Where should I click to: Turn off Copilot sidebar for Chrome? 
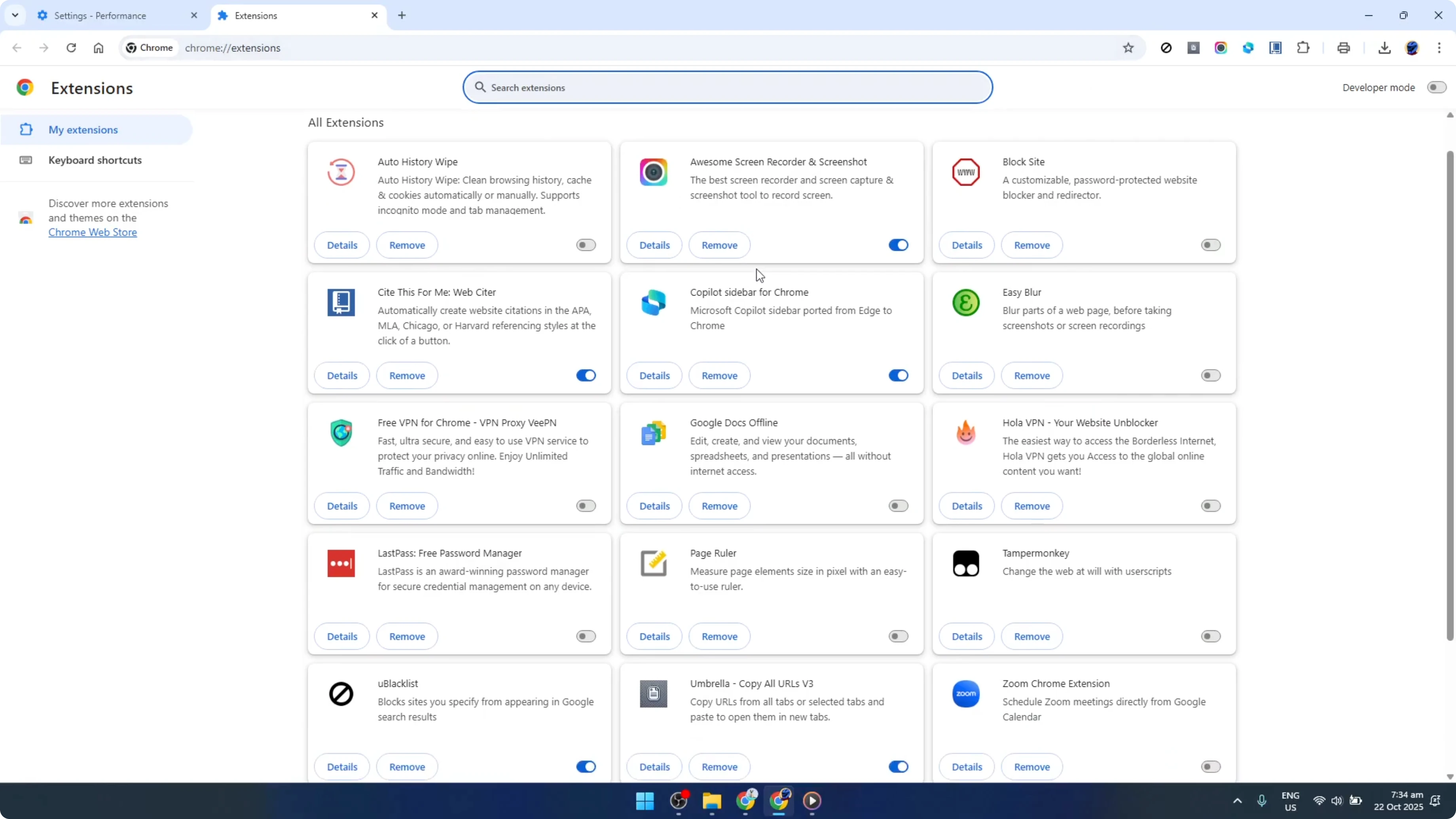[x=898, y=375]
